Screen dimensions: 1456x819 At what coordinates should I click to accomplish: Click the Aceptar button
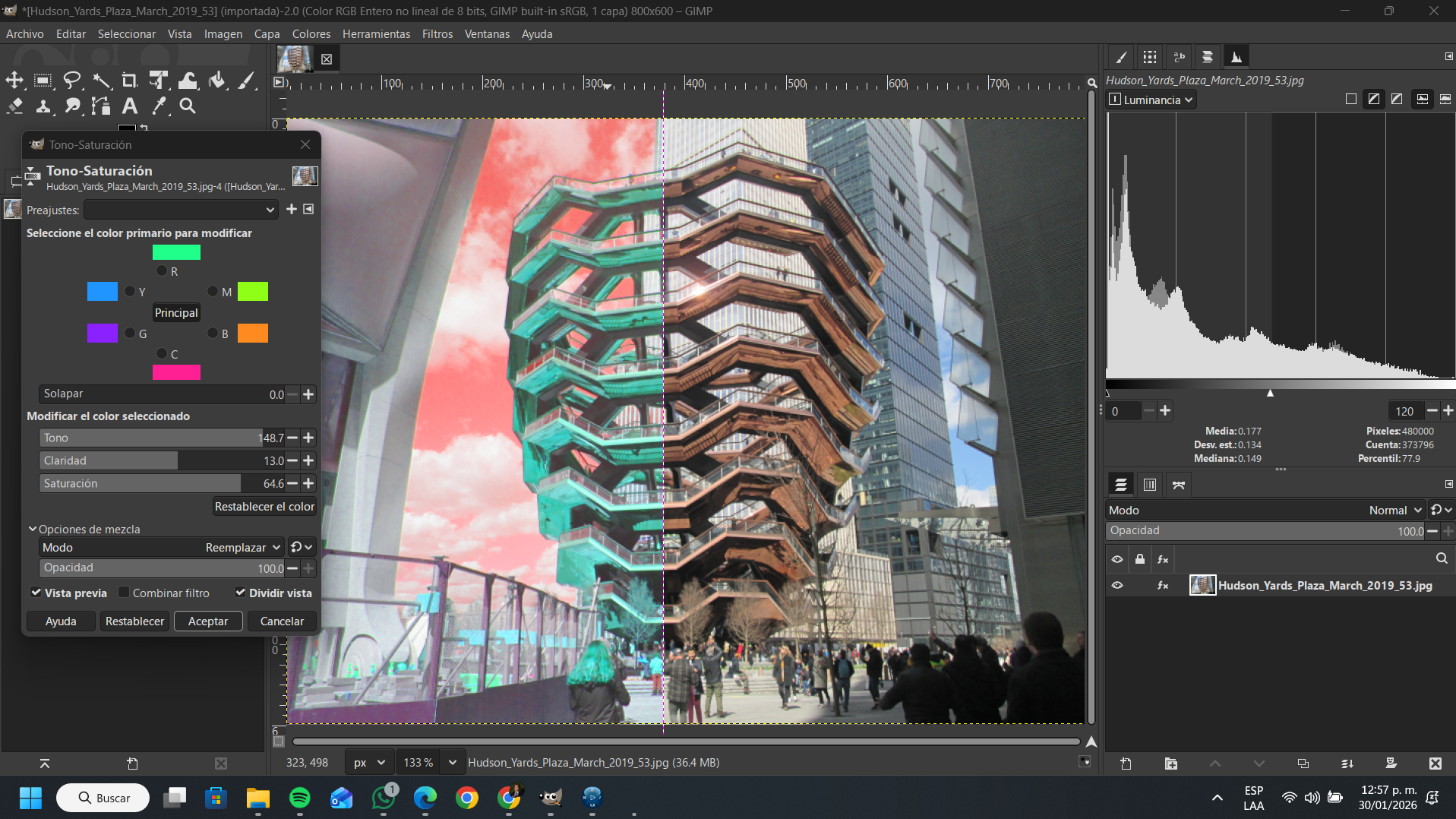pyautogui.click(x=207, y=621)
